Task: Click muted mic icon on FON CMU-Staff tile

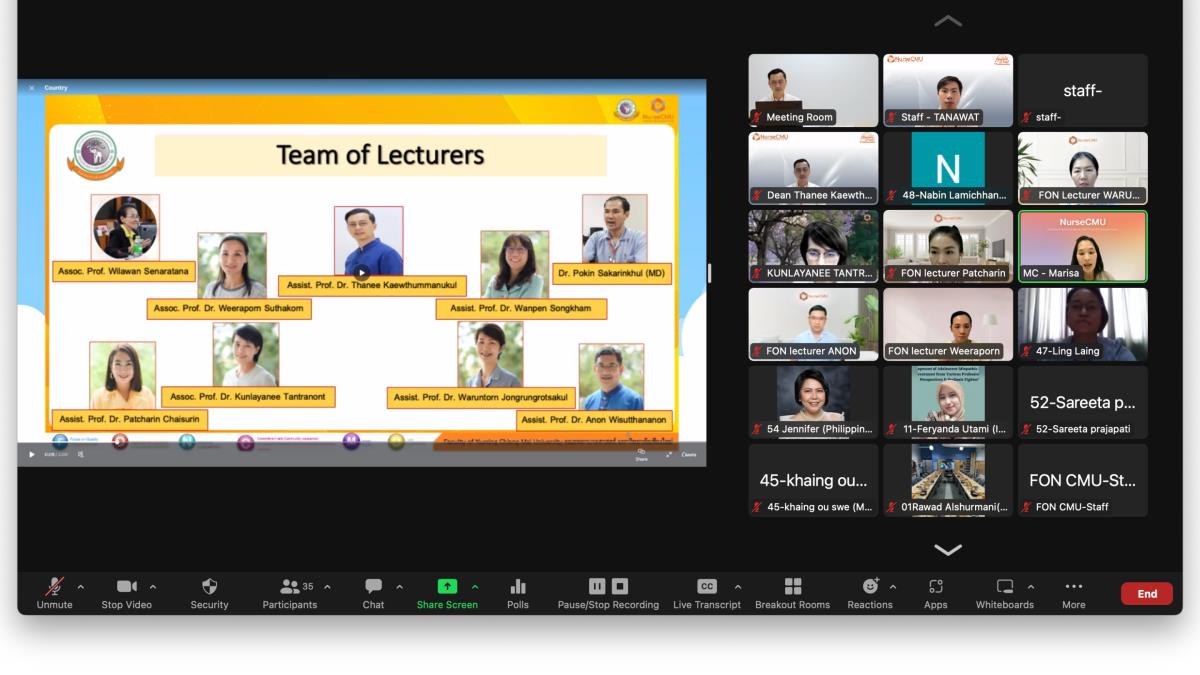Action: pos(1027,507)
